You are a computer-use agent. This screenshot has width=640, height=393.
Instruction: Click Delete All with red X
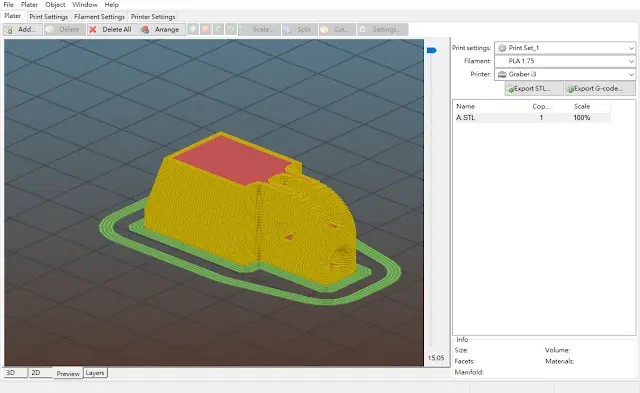[111, 29]
